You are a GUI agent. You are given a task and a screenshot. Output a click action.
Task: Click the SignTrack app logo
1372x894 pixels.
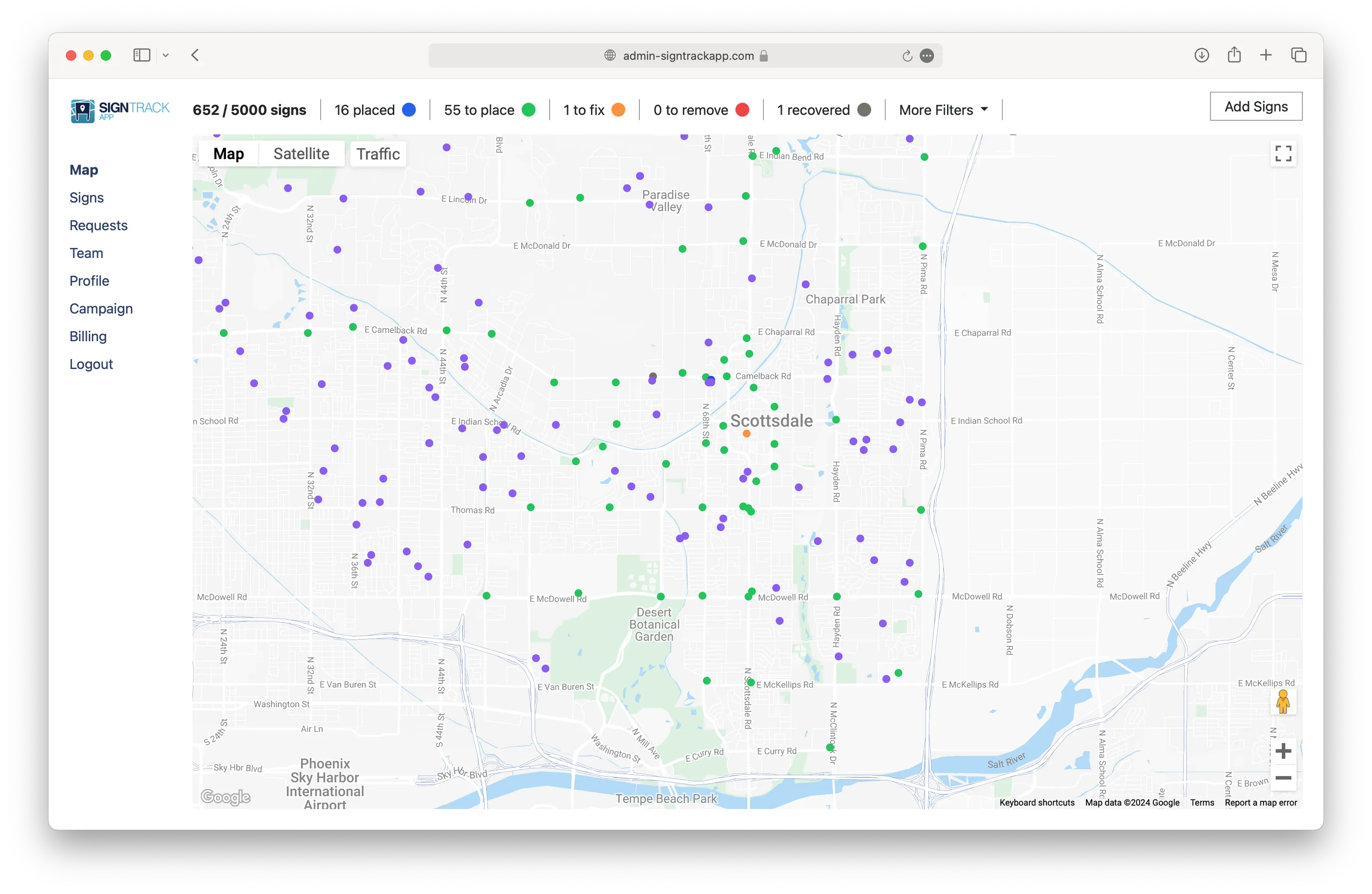click(x=120, y=110)
